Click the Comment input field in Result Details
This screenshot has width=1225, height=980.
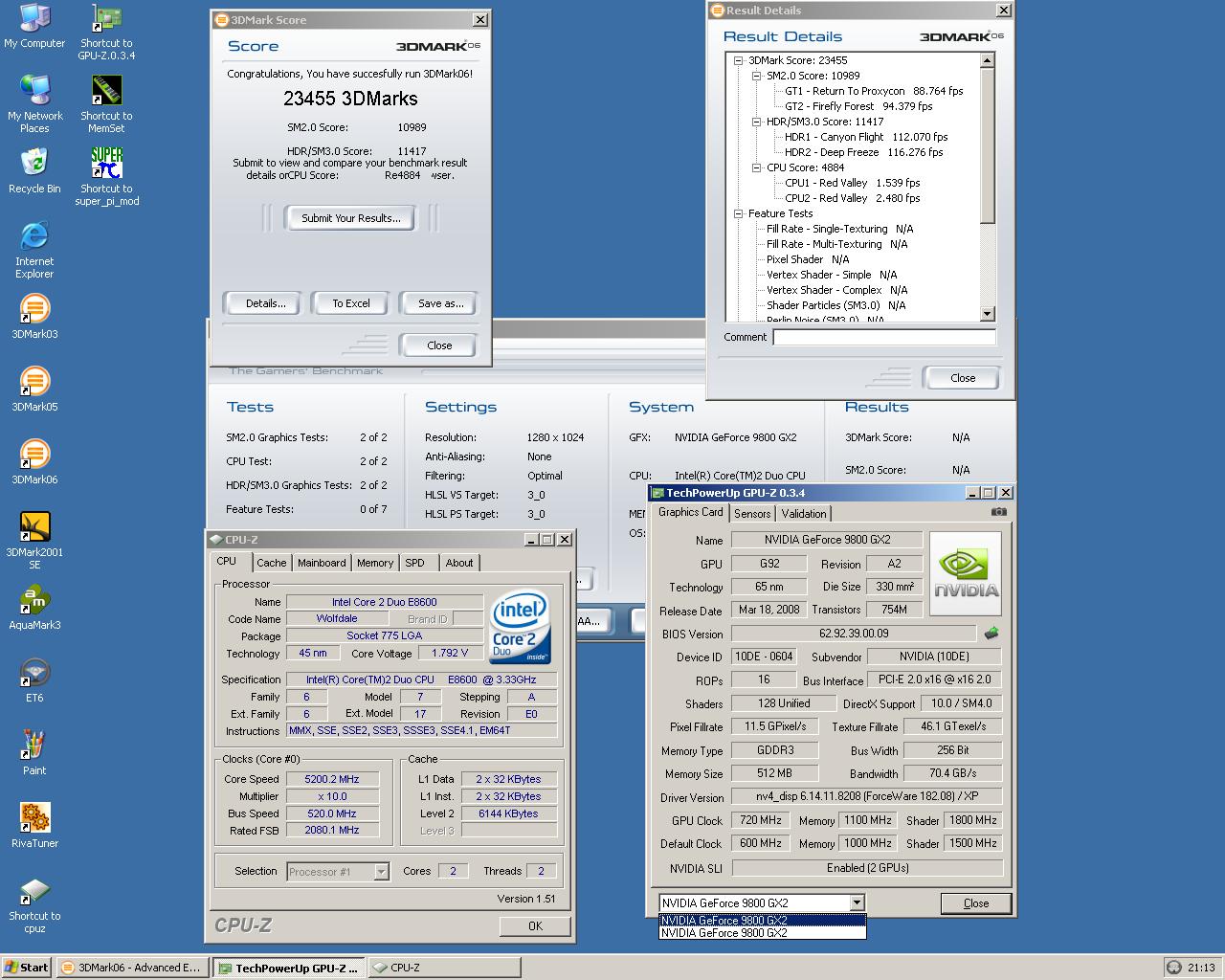pos(884,337)
